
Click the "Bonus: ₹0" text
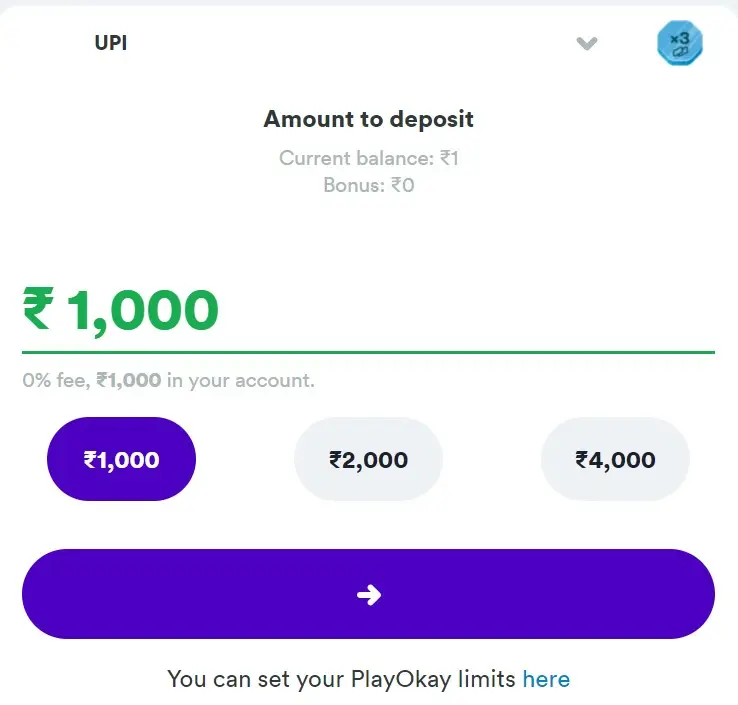(368, 185)
